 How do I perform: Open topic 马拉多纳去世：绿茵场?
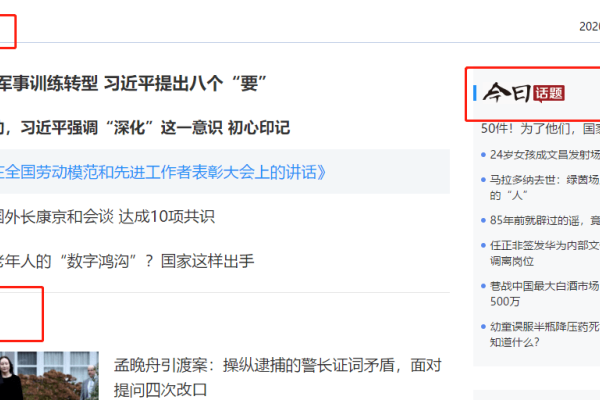pyautogui.click(x=545, y=187)
